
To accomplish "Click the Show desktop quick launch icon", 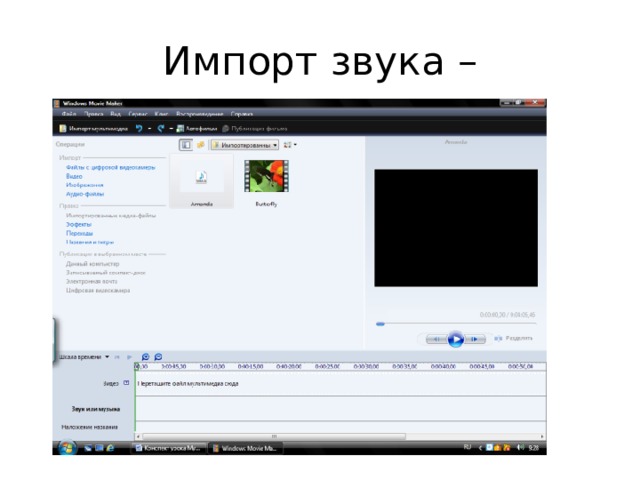I will click(x=88, y=448).
